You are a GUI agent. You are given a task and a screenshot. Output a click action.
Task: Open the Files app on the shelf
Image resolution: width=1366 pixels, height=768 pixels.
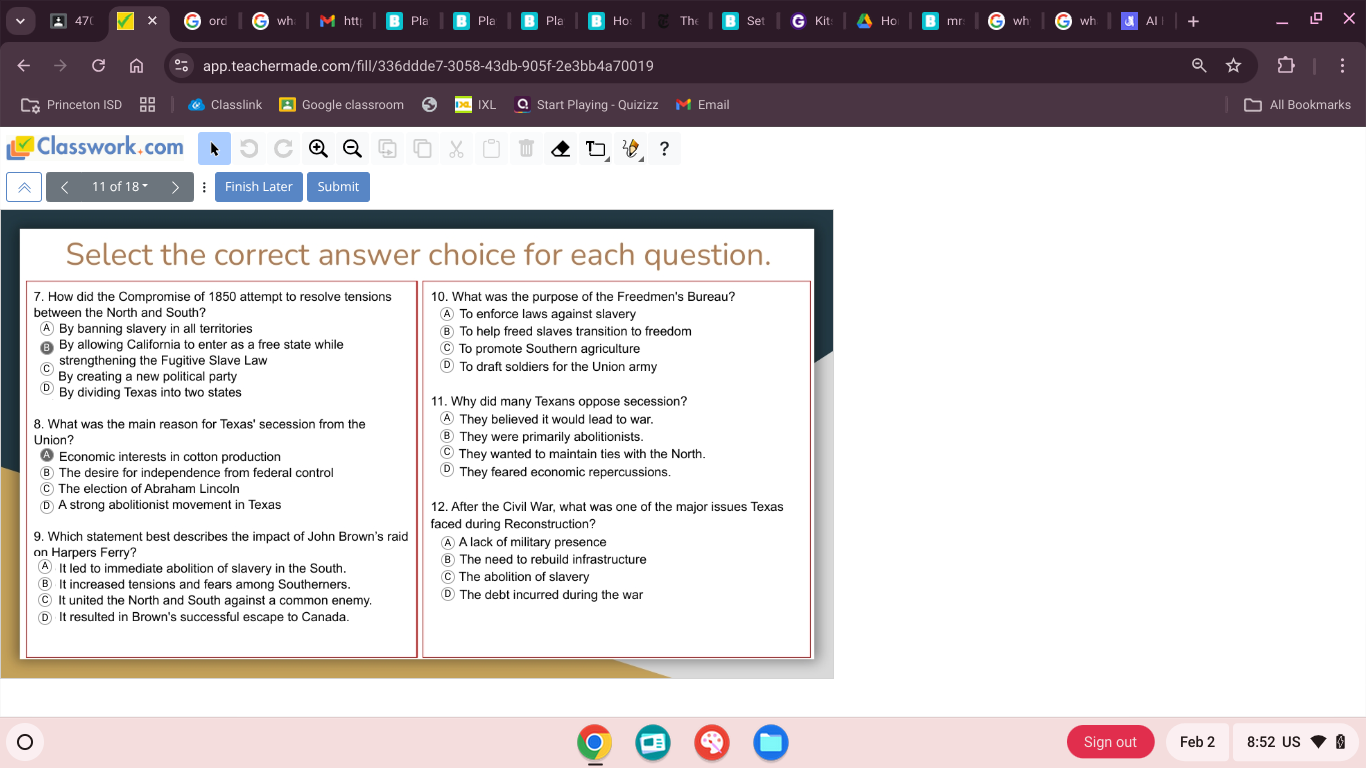(771, 742)
